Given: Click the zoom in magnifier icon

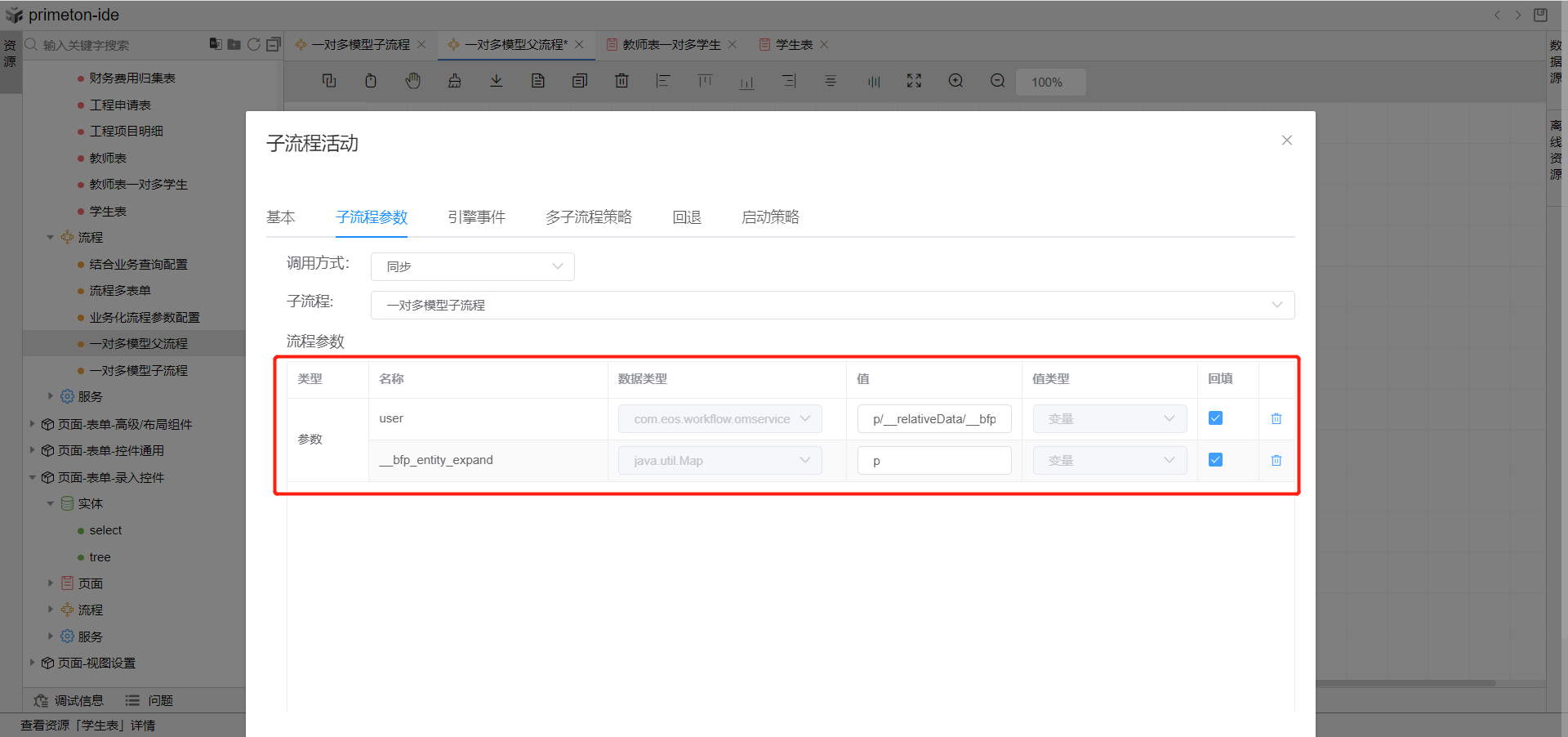Looking at the screenshot, I should (955, 81).
